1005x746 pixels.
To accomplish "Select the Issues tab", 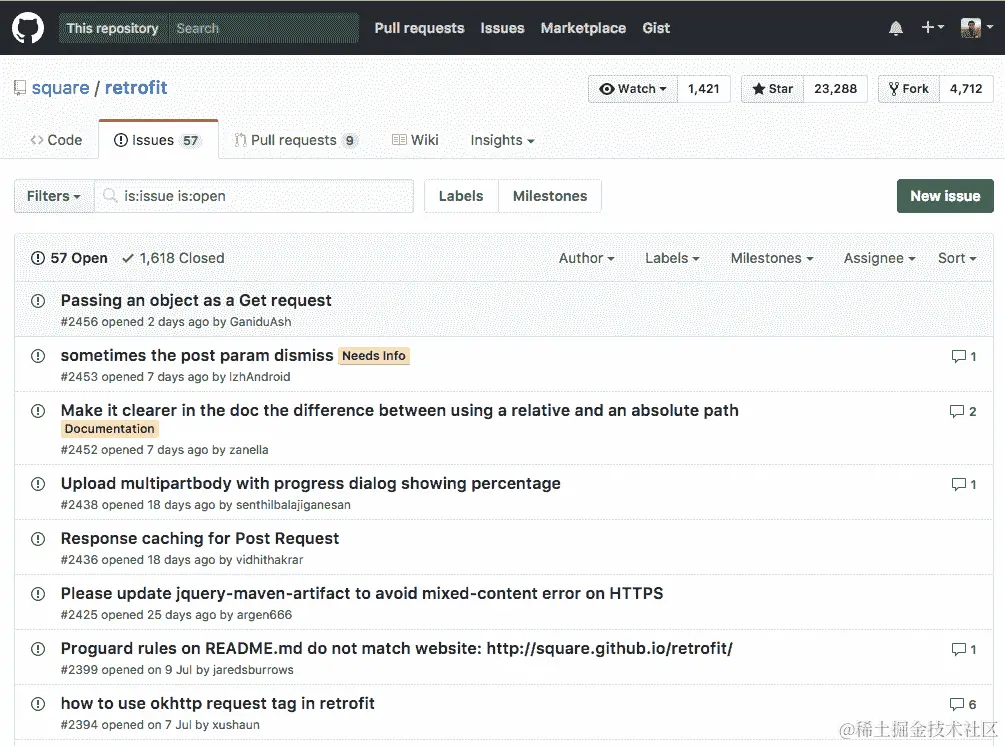I will tap(158, 140).
